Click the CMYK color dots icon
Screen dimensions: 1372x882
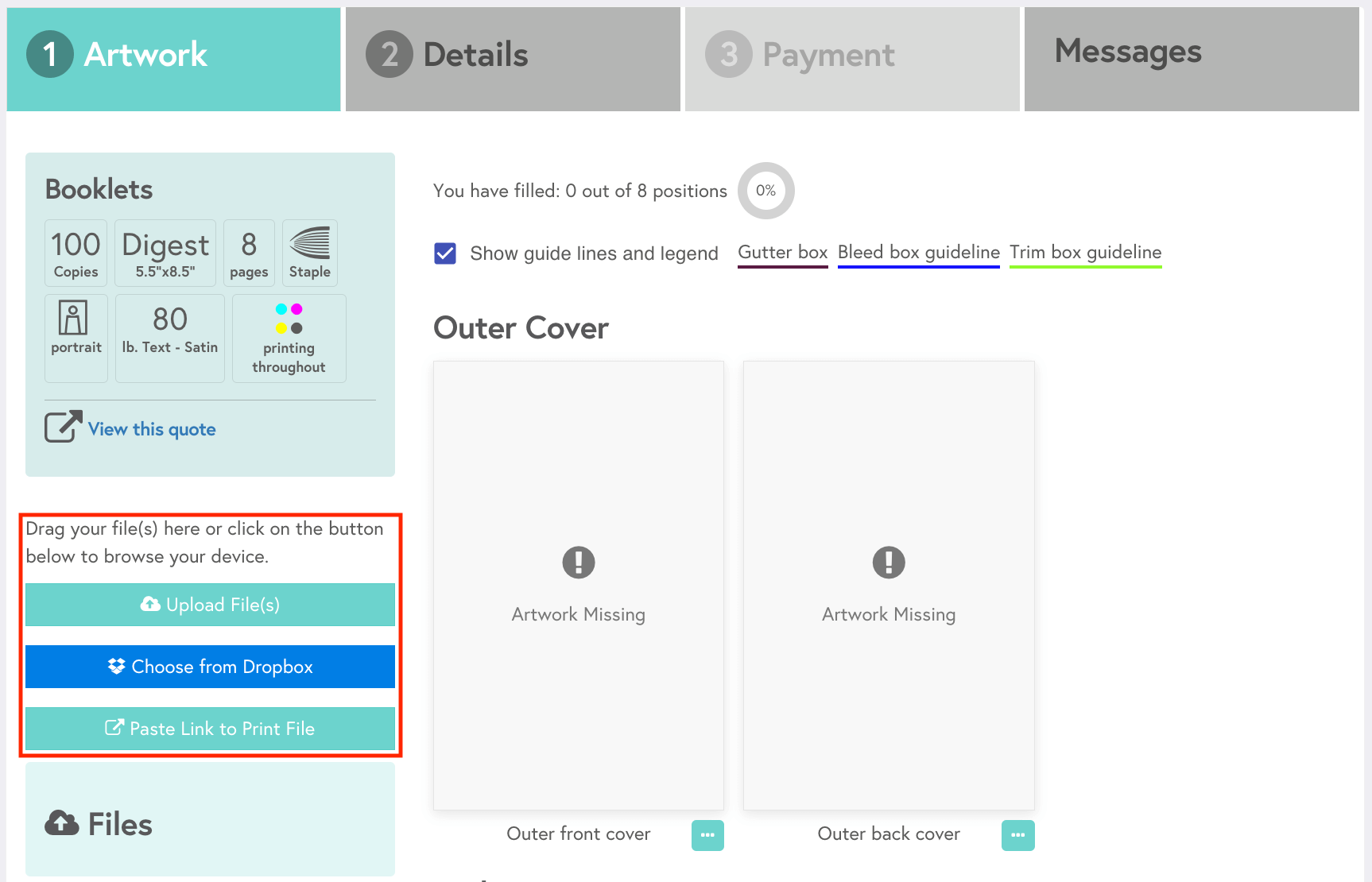point(289,319)
